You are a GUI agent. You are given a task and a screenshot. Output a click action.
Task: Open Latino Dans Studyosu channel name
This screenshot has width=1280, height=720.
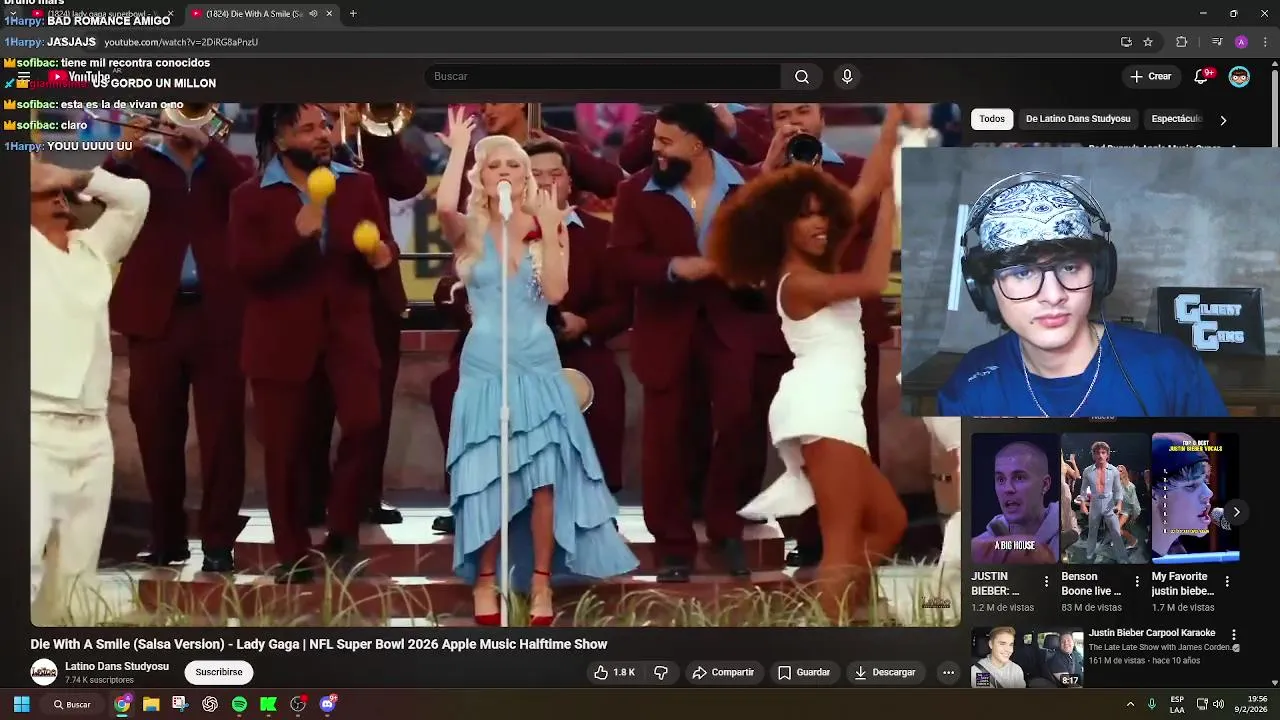[x=117, y=667]
